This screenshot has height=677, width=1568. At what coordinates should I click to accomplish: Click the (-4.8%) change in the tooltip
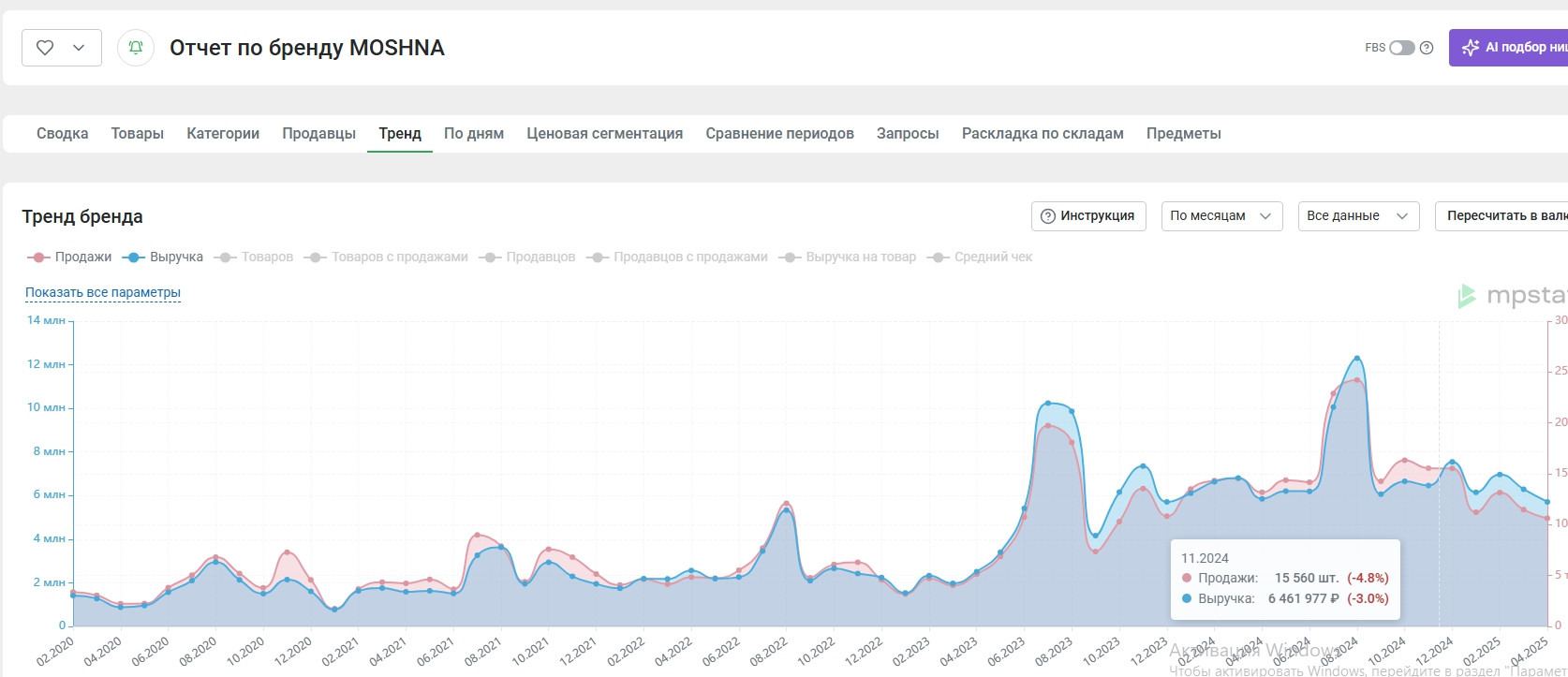(x=1368, y=578)
